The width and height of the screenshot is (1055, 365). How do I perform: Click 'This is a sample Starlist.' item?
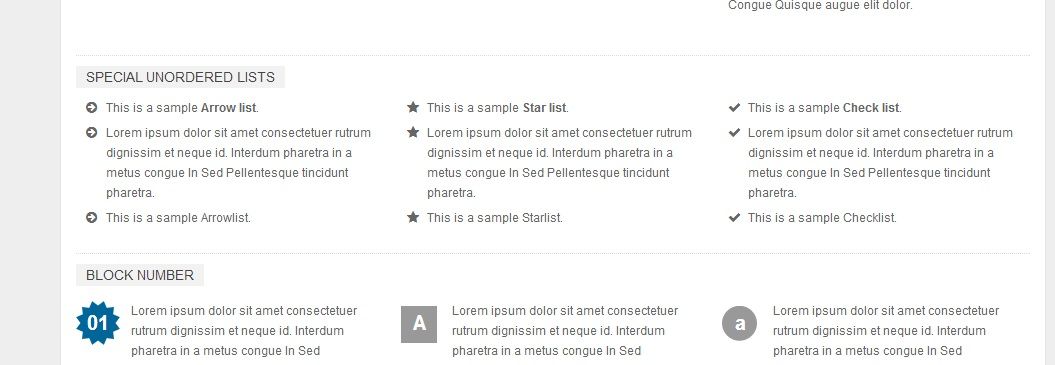click(x=495, y=218)
